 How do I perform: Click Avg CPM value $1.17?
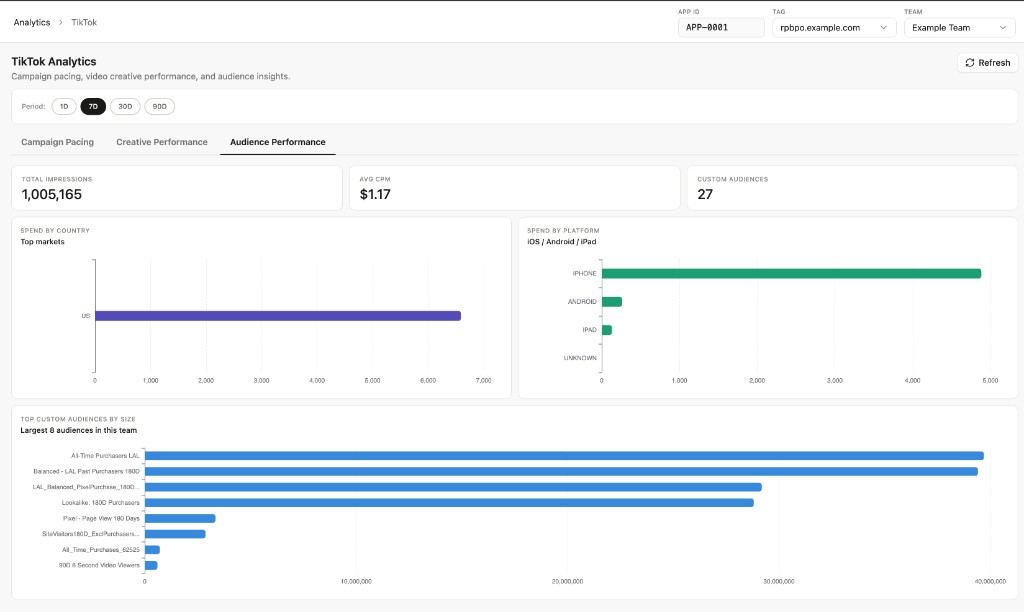pos(375,194)
